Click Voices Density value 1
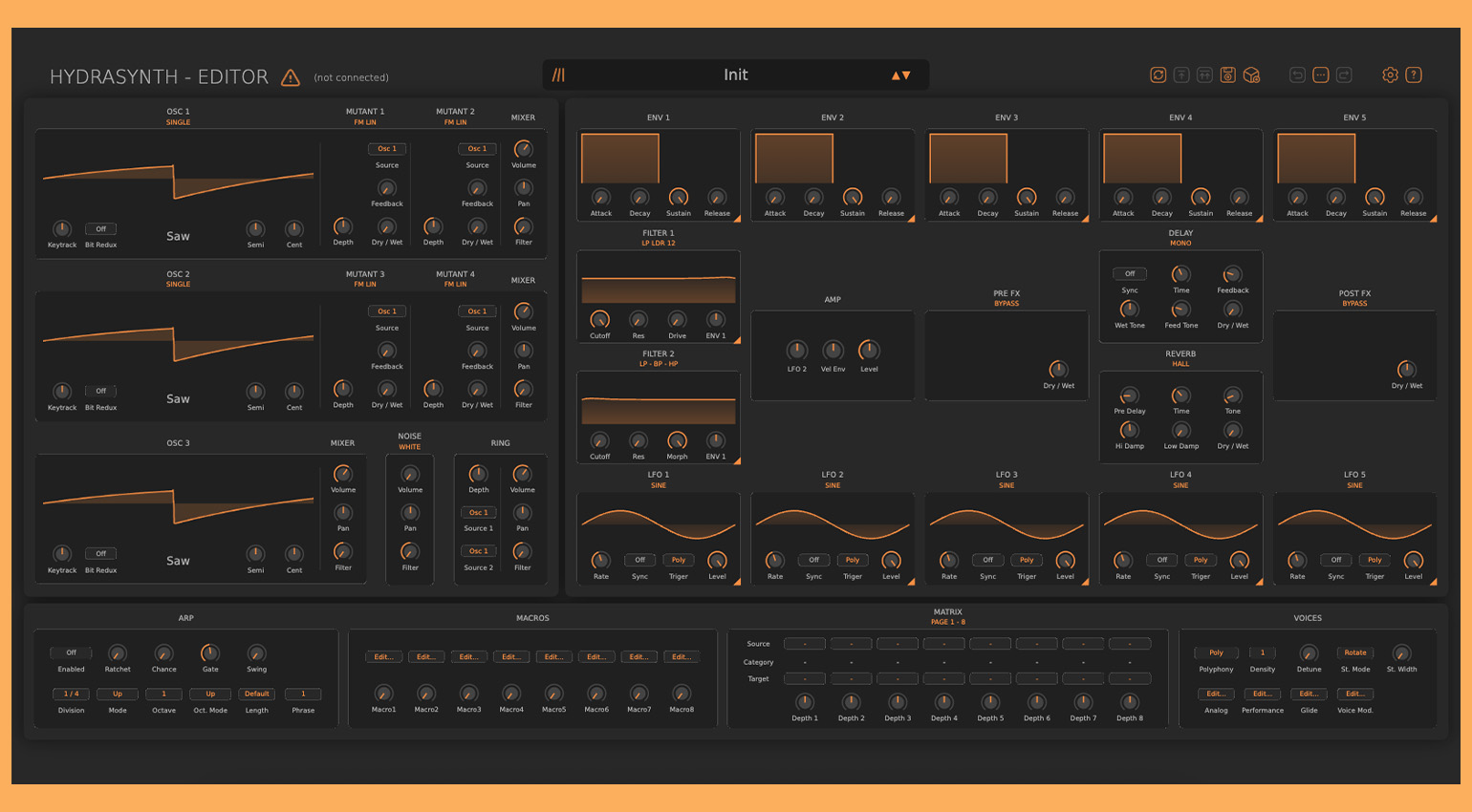Image resolution: width=1472 pixels, height=812 pixels. tap(1263, 652)
